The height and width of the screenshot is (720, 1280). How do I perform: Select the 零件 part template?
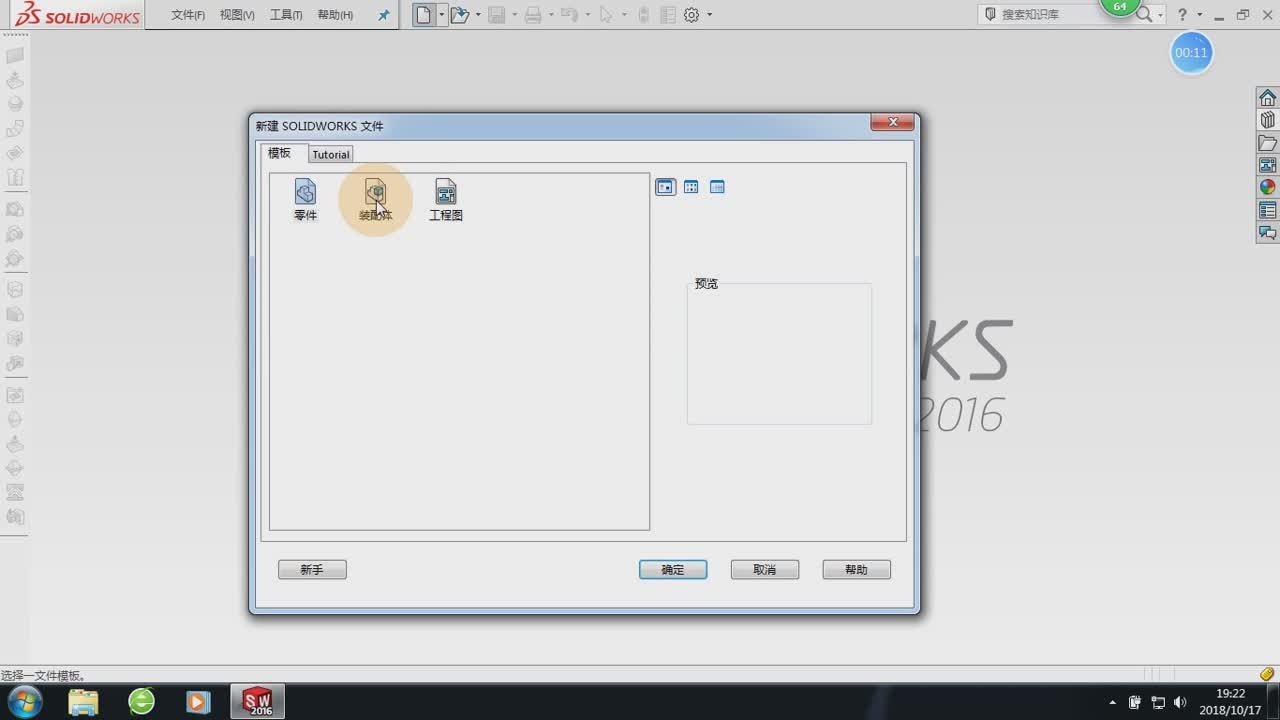[305, 199]
